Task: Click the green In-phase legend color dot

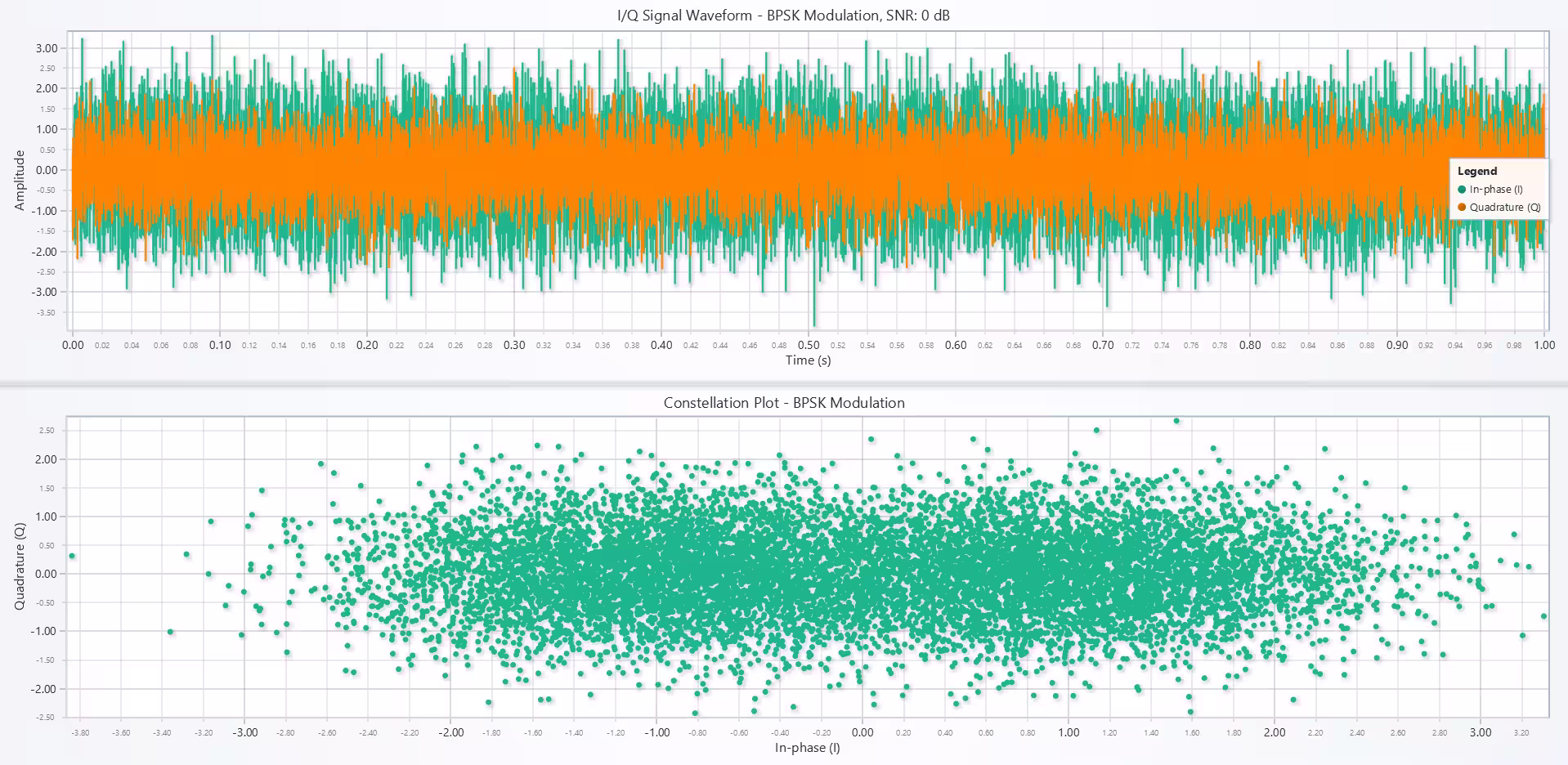Action: 1462,190
